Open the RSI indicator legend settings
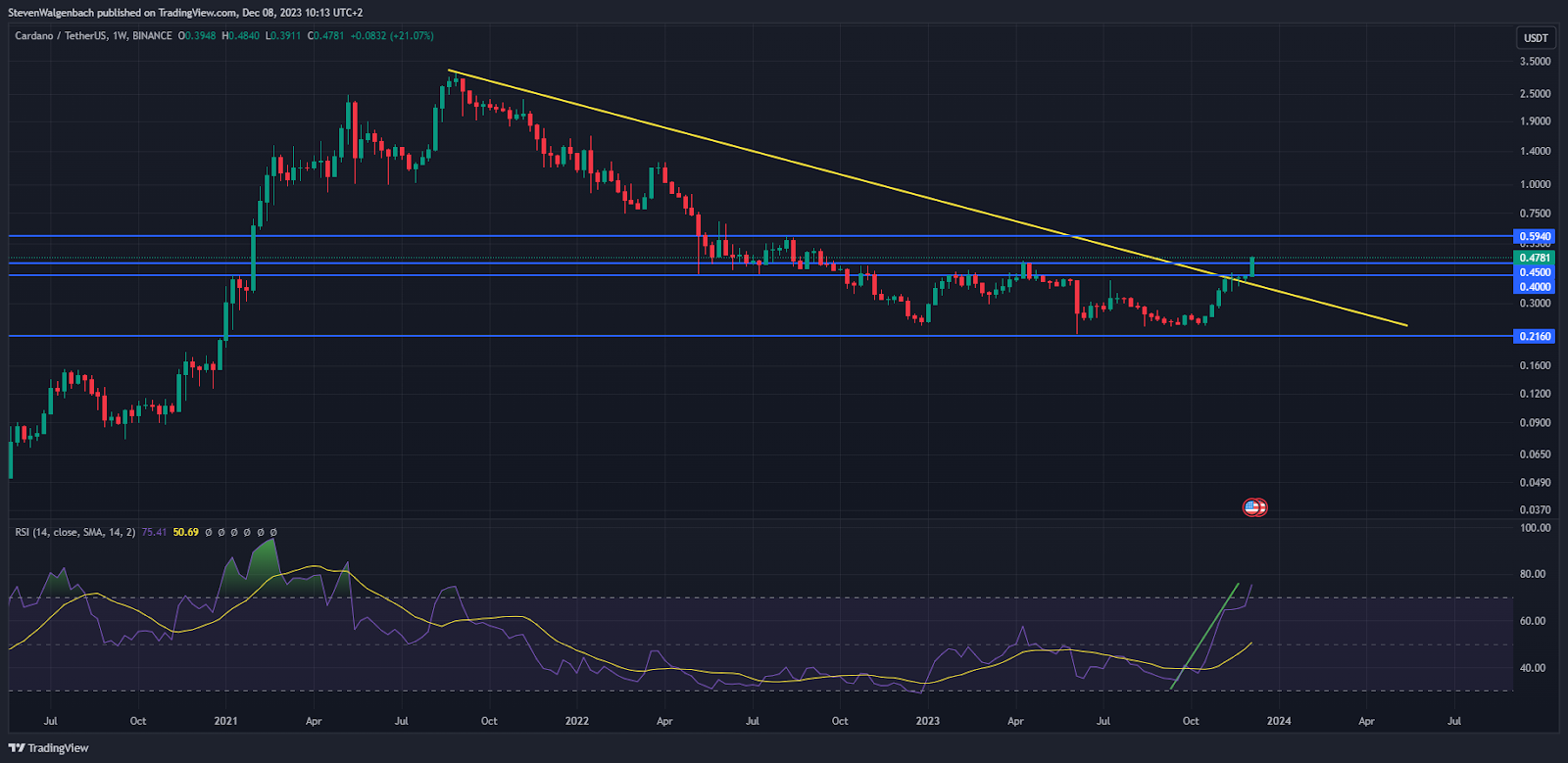The height and width of the screenshot is (763, 1568). pos(74,533)
